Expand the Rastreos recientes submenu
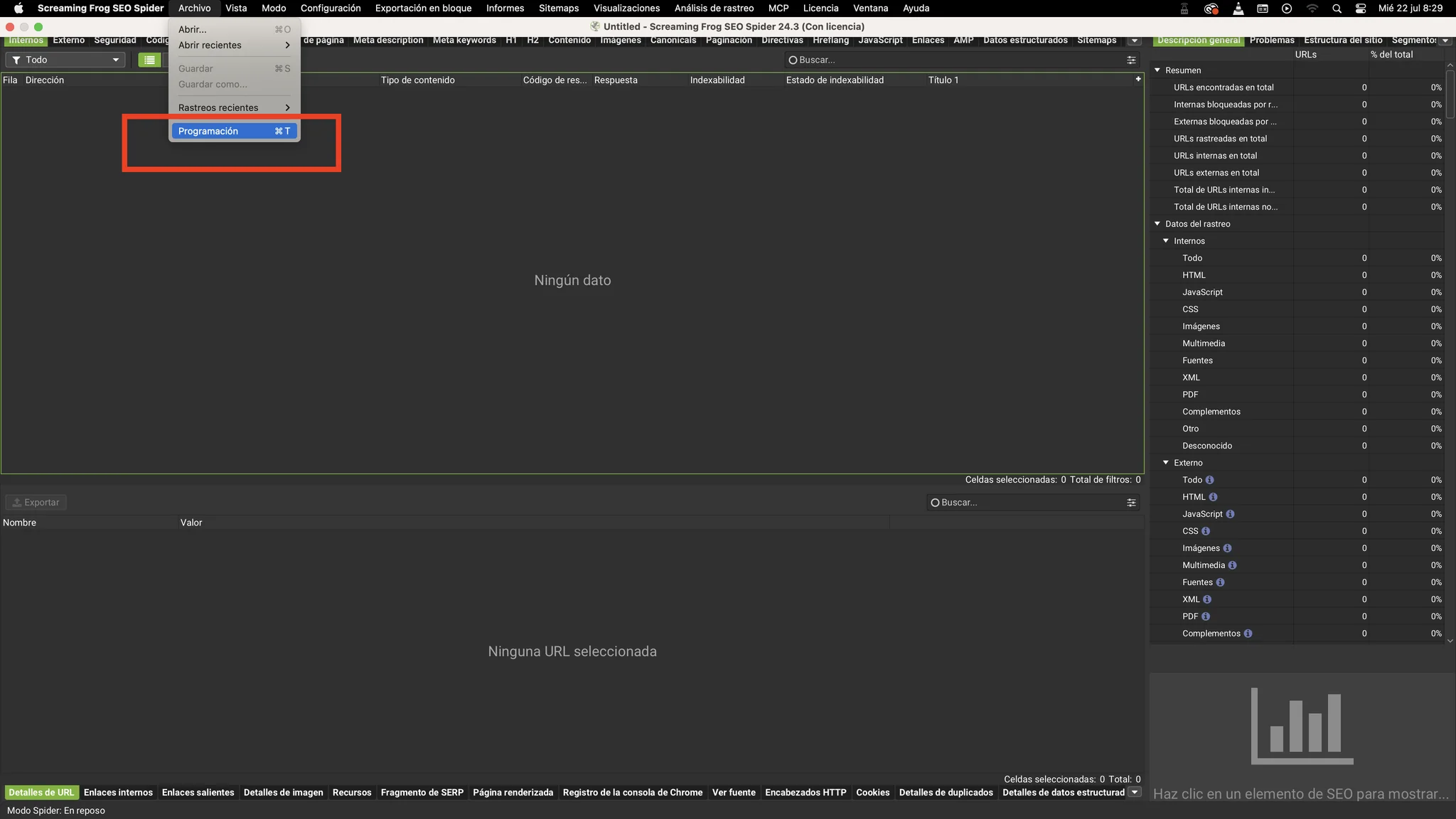1456x819 pixels. 234,107
